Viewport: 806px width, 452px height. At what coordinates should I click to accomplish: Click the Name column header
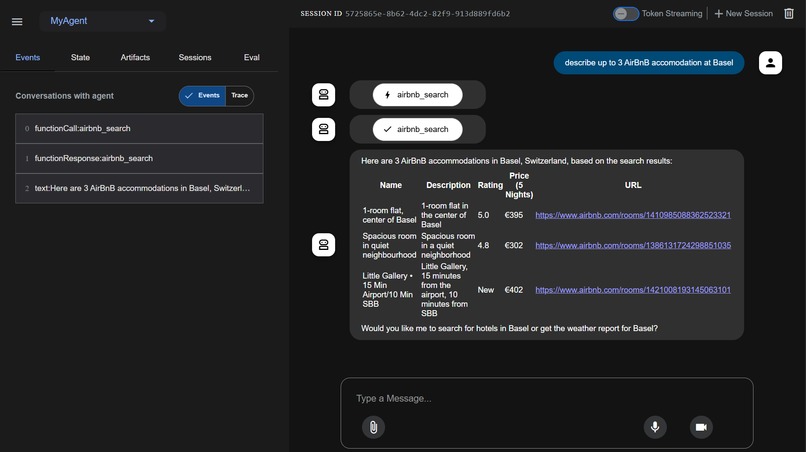pyautogui.click(x=391, y=185)
